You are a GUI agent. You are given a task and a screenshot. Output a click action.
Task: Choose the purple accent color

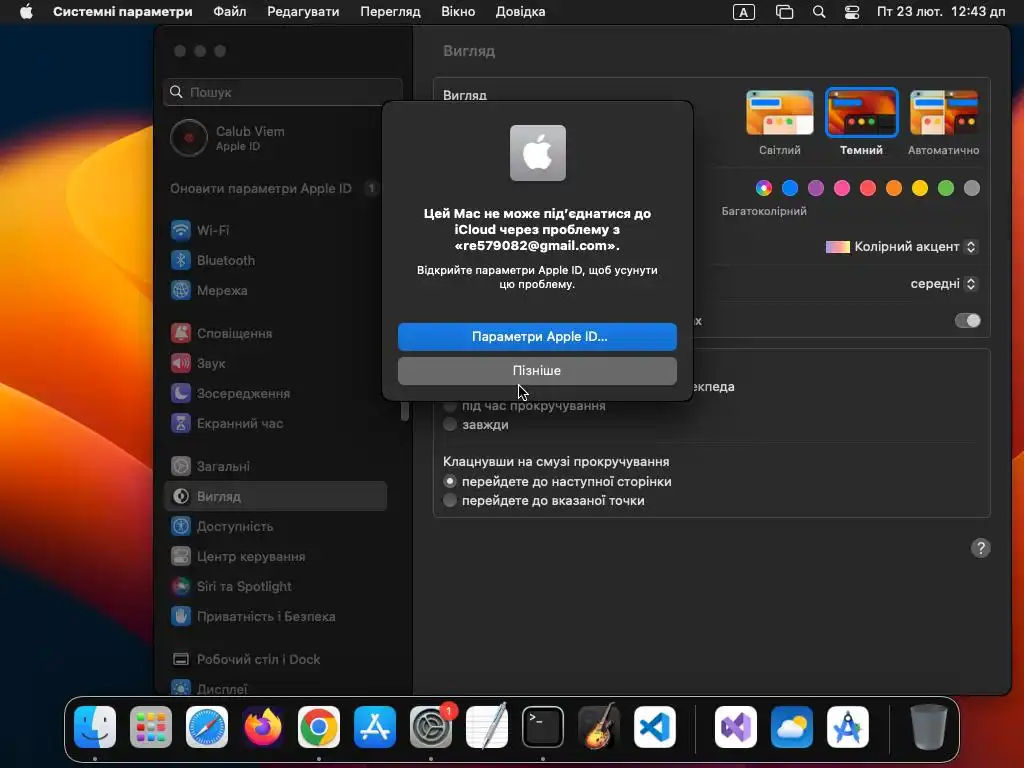[816, 188]
